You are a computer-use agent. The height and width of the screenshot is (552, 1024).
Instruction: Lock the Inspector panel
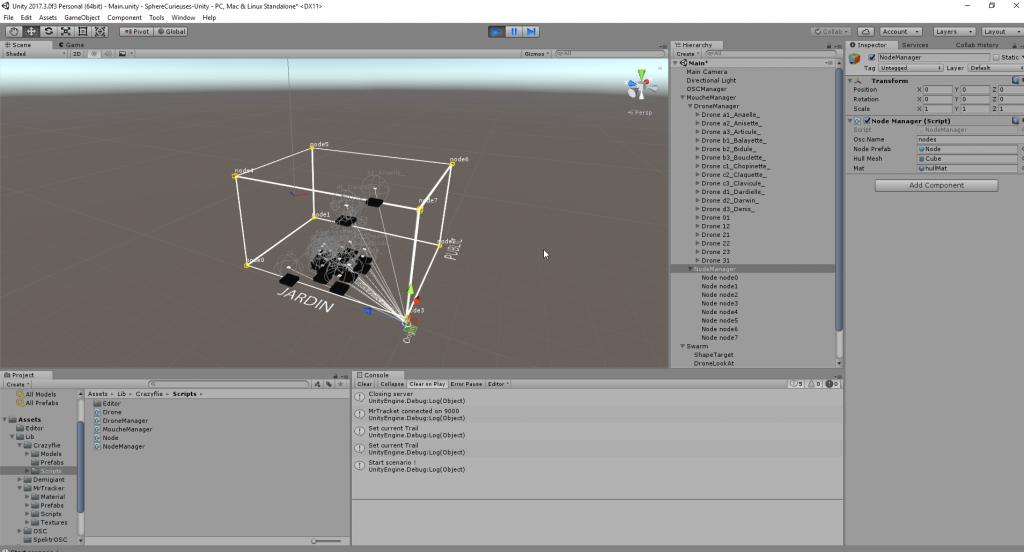coord(1014,46)
